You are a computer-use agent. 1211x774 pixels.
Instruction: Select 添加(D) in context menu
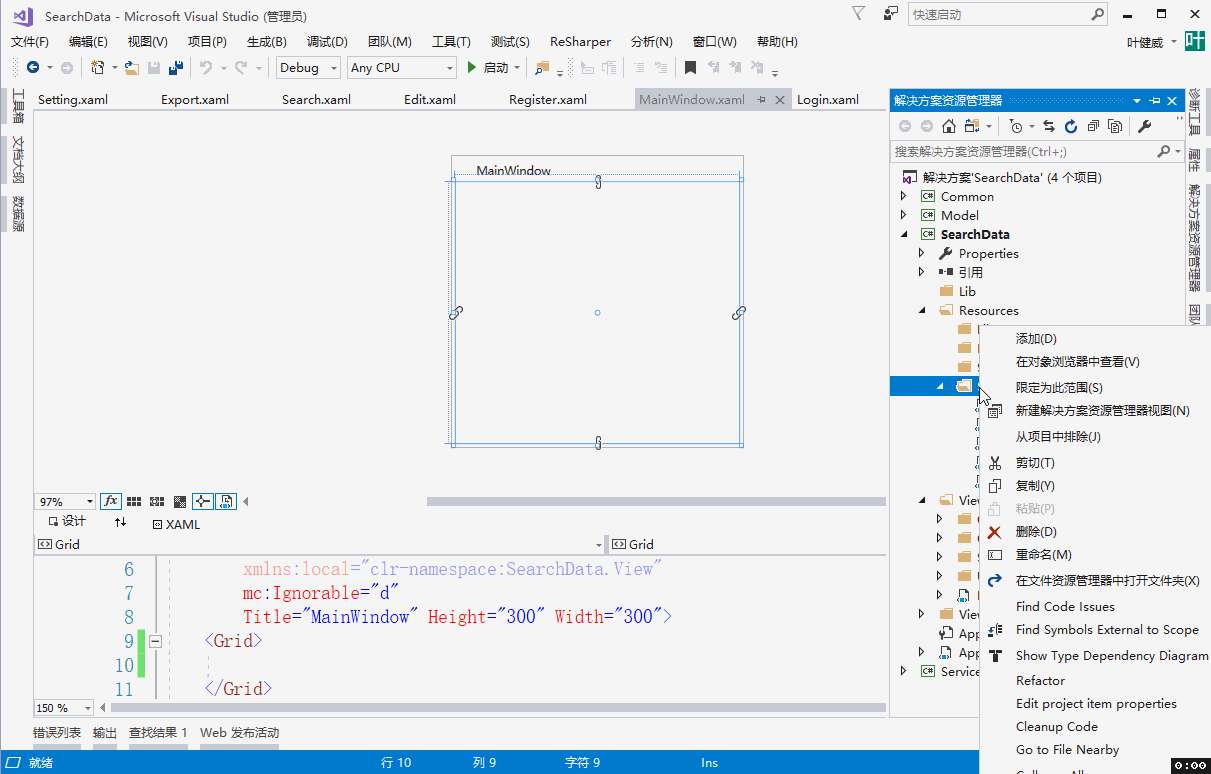[x=1036, y=339]
